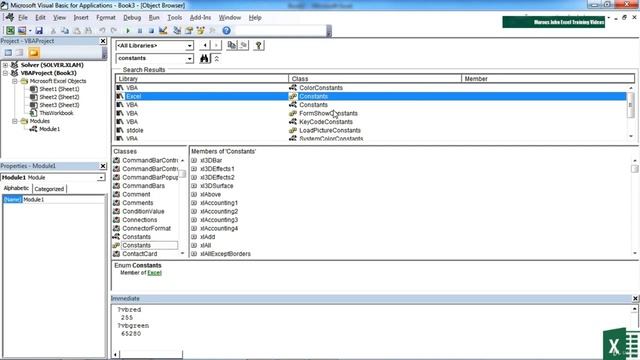Click the Redo arrow icon

click(x=114, y=31)
